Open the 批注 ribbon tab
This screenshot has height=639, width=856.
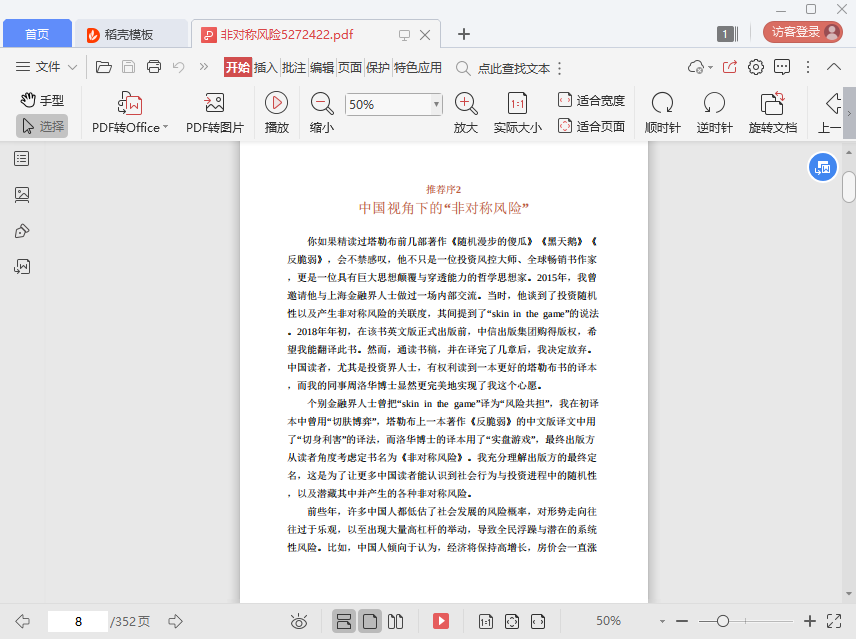294,68
